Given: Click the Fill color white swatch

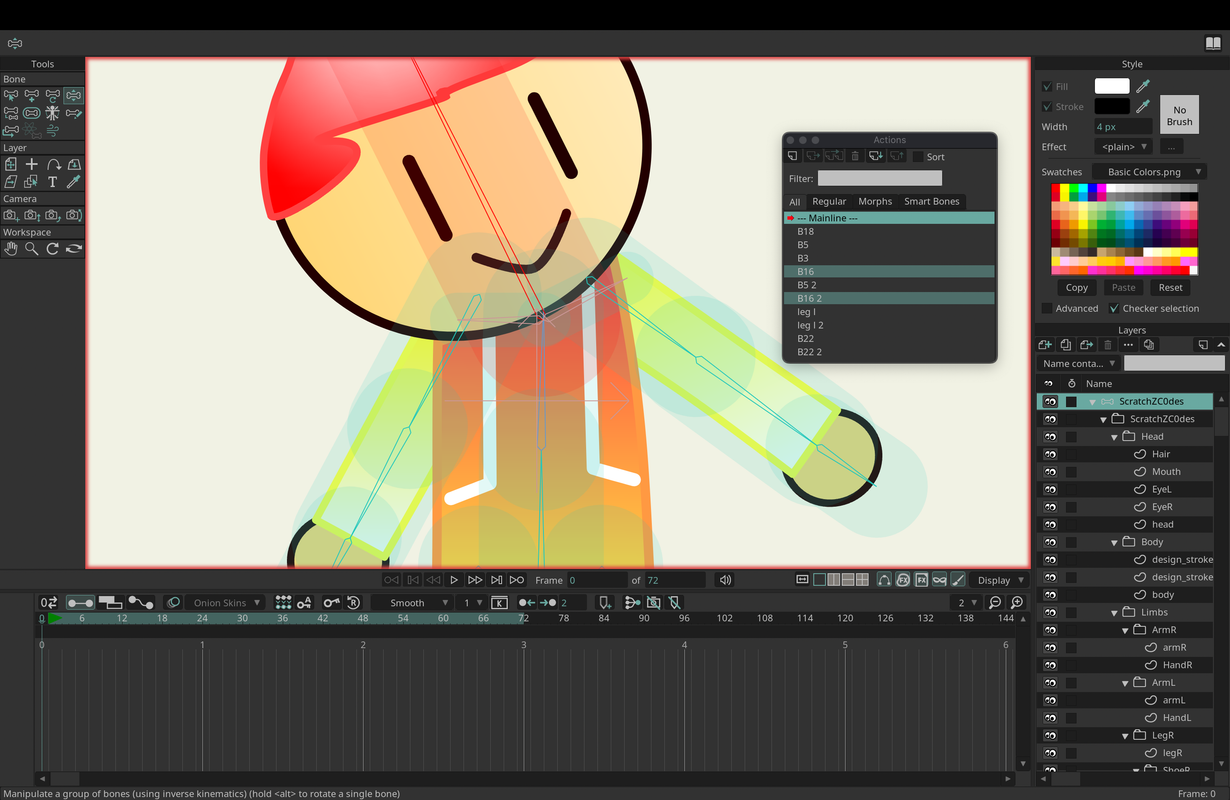Looking at the screenshot, I should click(x=1112, y=86).
